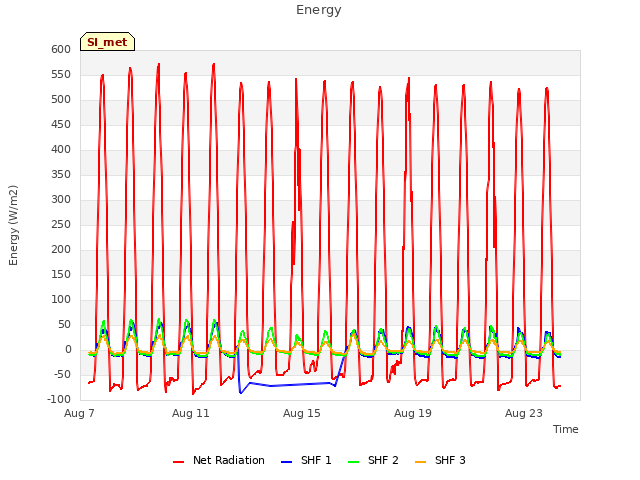Click the blue SHF 1 legend swatch
The height and width of the screenshot is (480, 640).
(x=287, y=462)
